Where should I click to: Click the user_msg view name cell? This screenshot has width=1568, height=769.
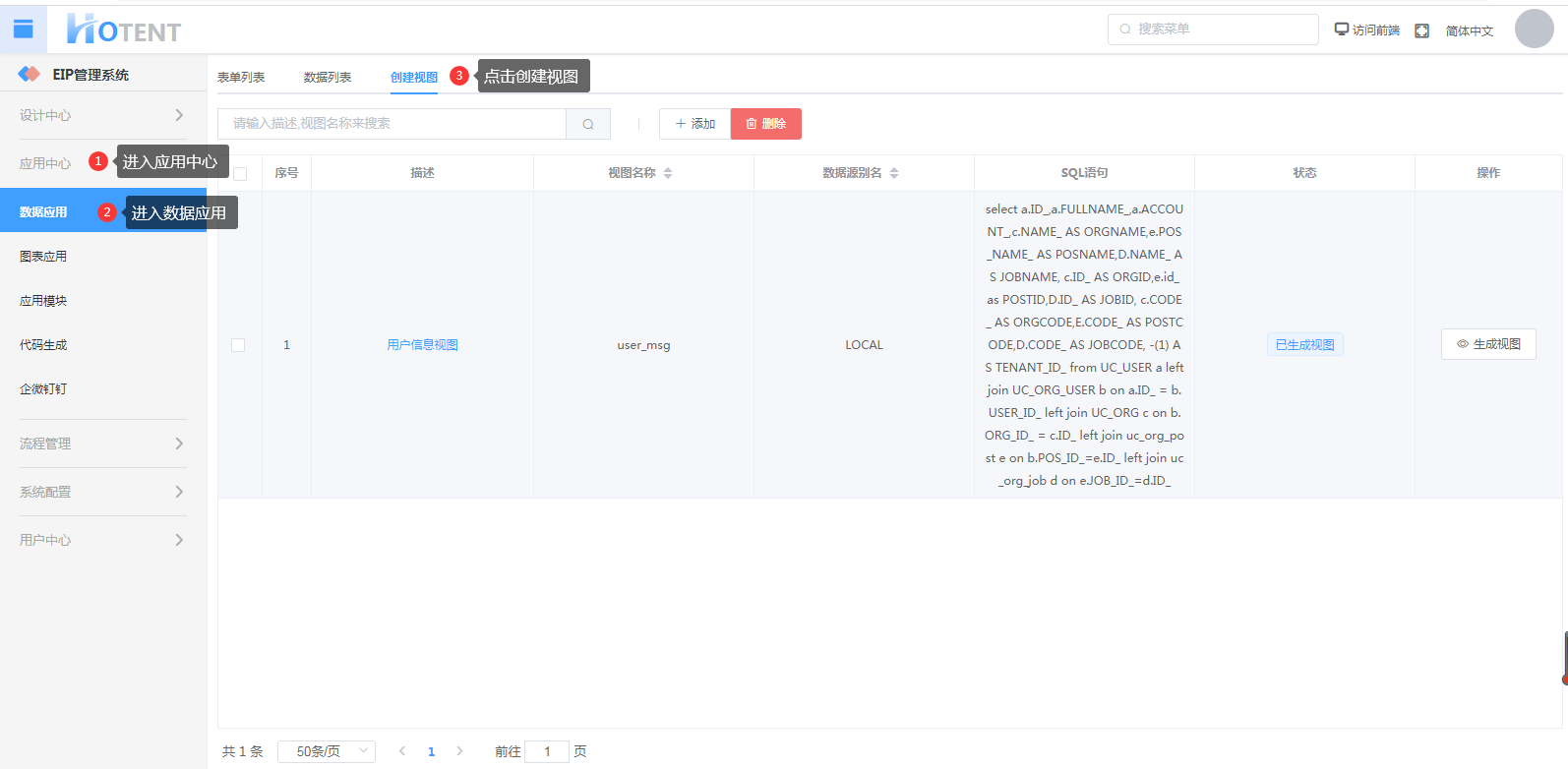(643, 345)
